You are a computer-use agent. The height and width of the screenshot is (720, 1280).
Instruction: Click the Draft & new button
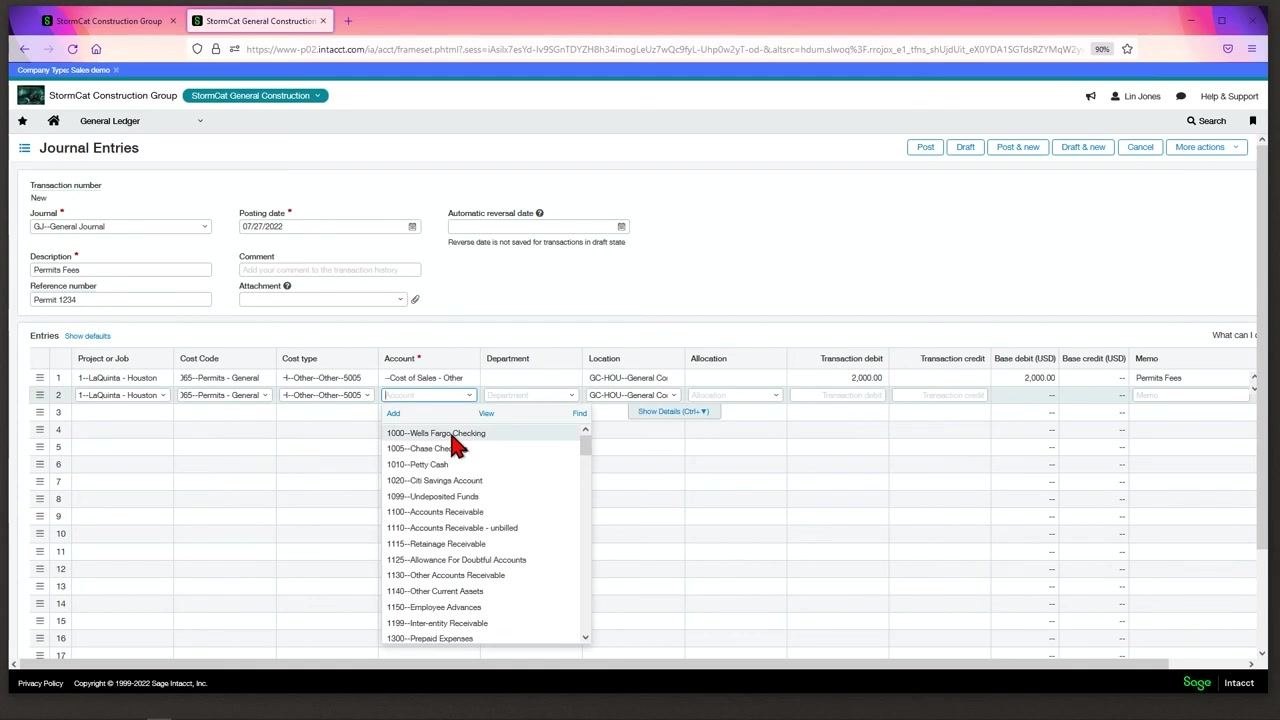[1083, 147]
